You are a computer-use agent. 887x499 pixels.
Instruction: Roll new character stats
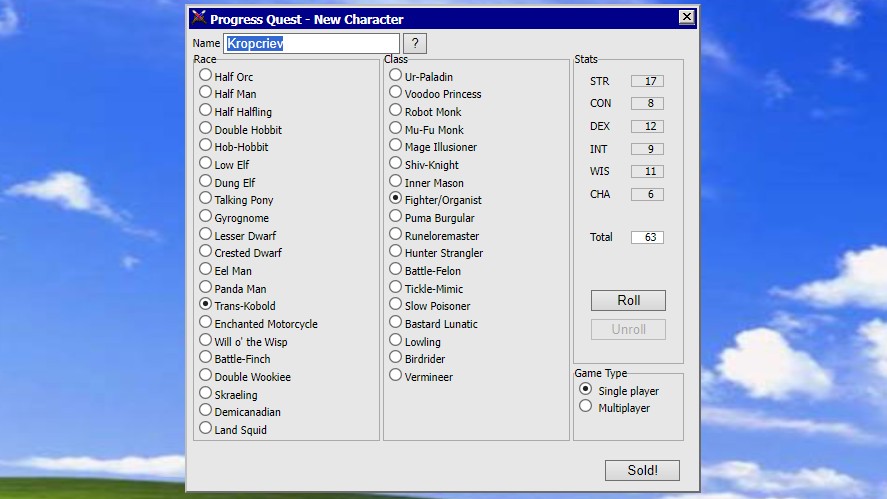pyautogui.click(x=628, y=300)
